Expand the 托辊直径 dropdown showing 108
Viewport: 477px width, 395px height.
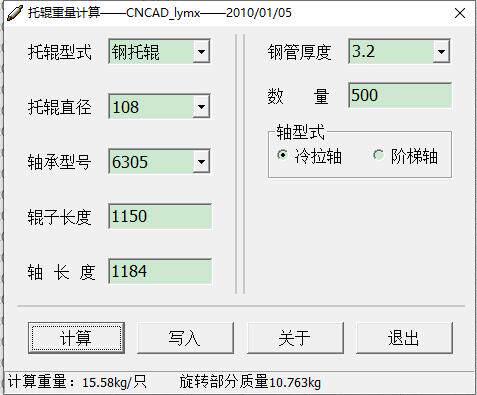[201, 107]
